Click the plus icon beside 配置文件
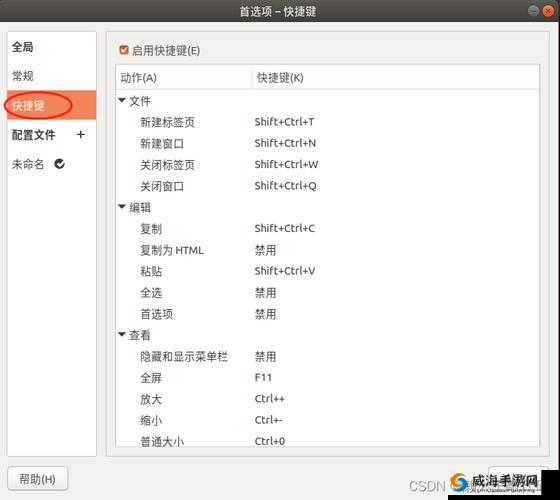 [81, 134]
